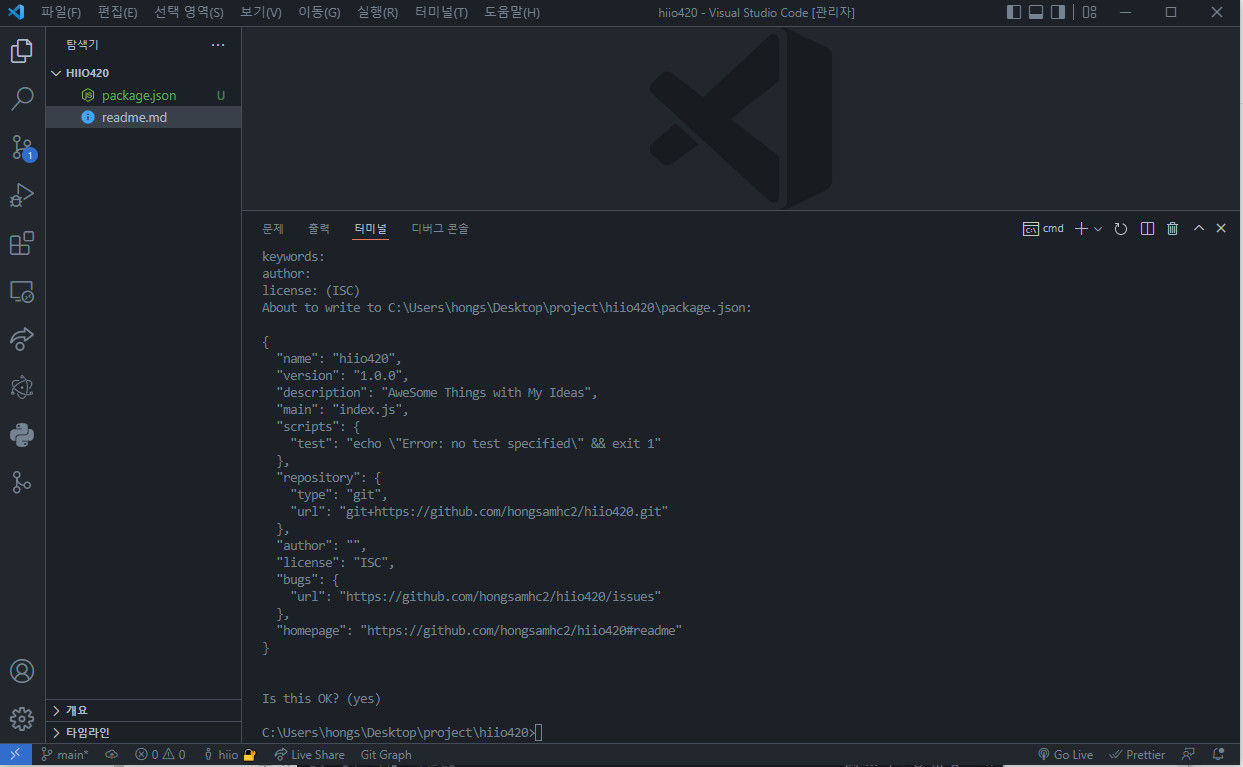Toggle panel visibility in title bar
This screenshot has height=767, width=1243.
[1036, 12]
